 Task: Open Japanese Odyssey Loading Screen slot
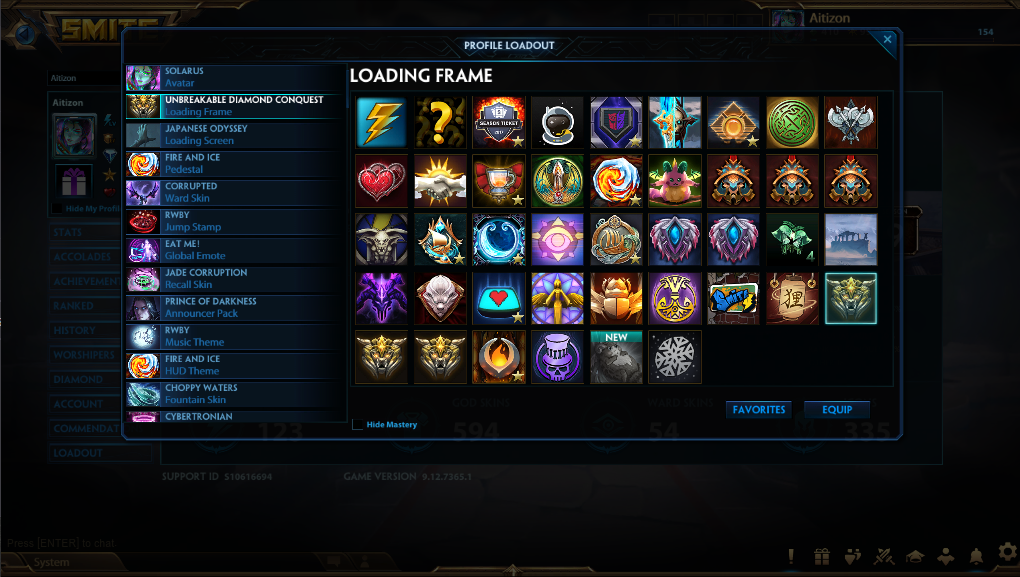[x=235, y=135]
